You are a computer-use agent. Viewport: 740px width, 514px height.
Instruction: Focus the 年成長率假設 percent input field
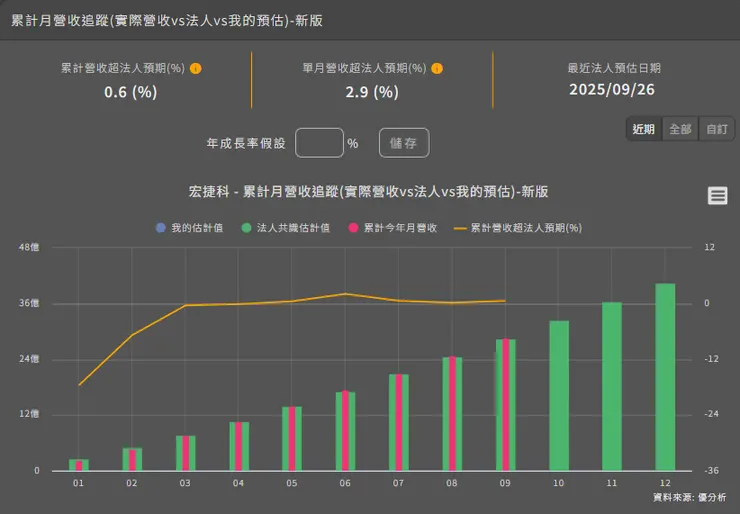320,143
